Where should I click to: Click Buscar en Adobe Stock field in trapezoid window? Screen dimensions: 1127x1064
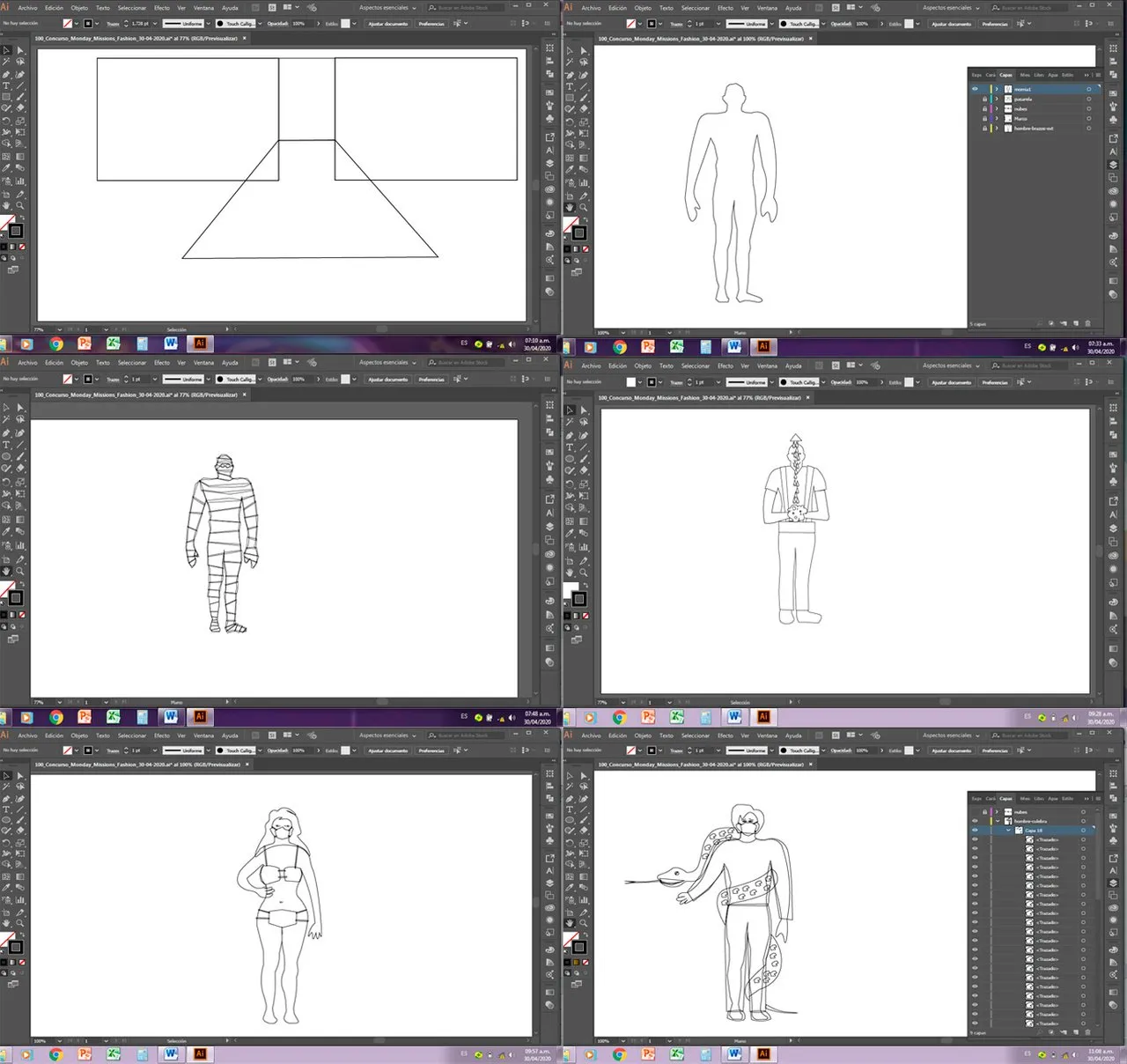(x=467, y=8)
